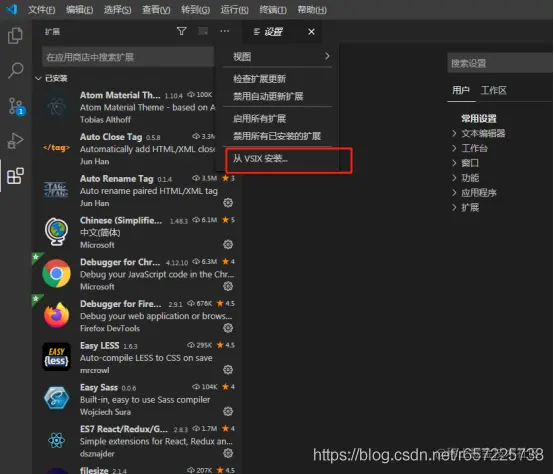Open manage gear for Debugger for Firefox
Screen dimensions: 554x474
pos(228,328)
